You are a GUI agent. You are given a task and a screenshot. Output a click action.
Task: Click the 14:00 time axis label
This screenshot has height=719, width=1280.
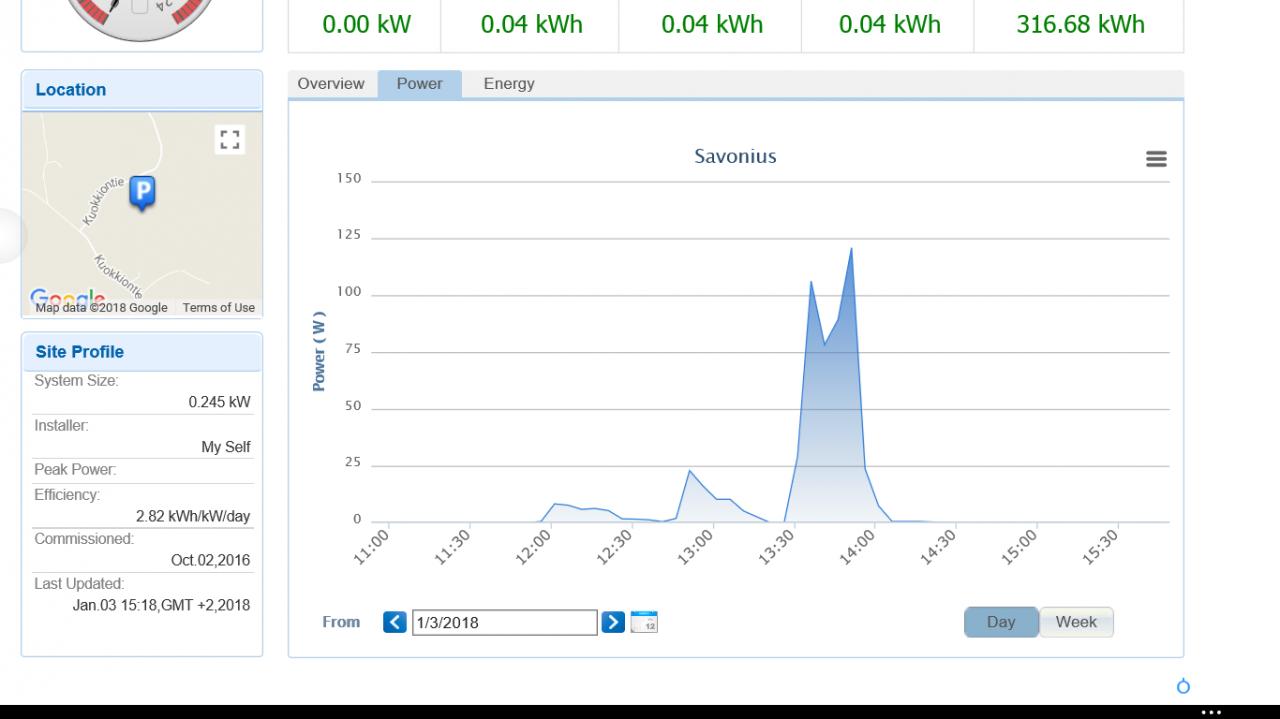[x=856, y=548]
